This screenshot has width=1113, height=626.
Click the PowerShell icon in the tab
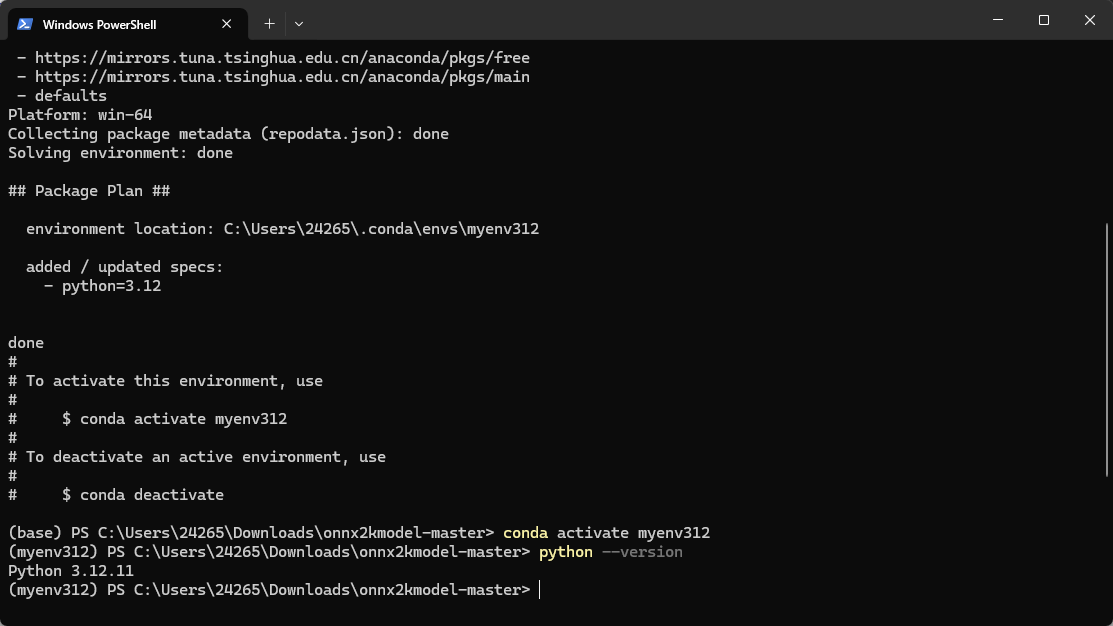25,24
